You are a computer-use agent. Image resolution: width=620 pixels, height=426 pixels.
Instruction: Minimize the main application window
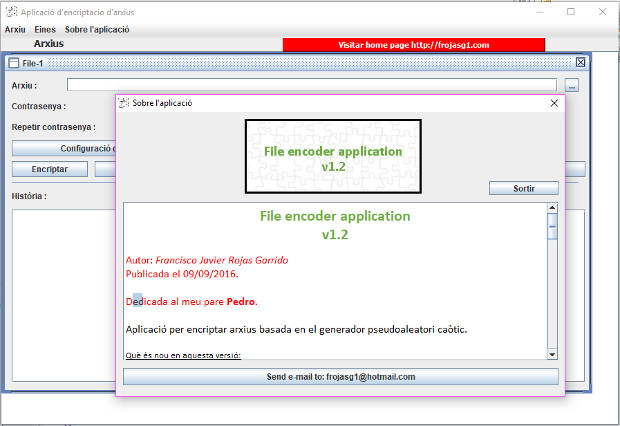click(540, 12)
